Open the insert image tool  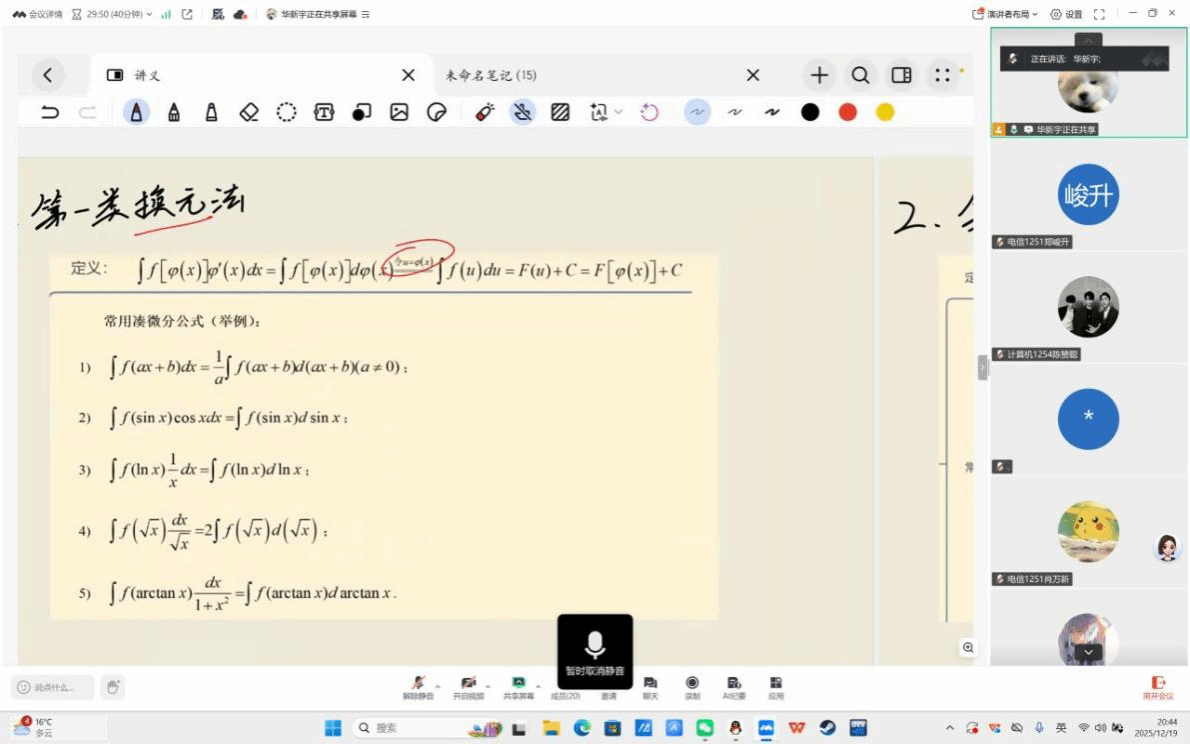pos(399,112)
